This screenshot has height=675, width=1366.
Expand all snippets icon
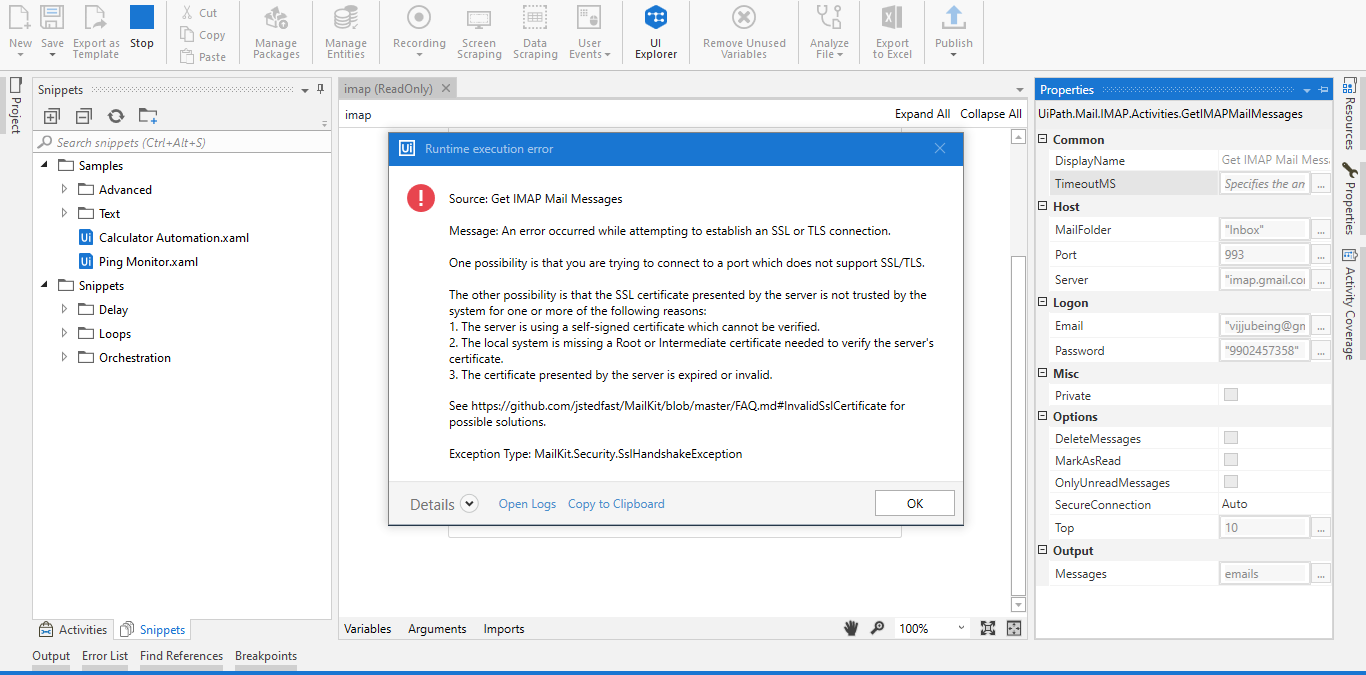point(52,116)
